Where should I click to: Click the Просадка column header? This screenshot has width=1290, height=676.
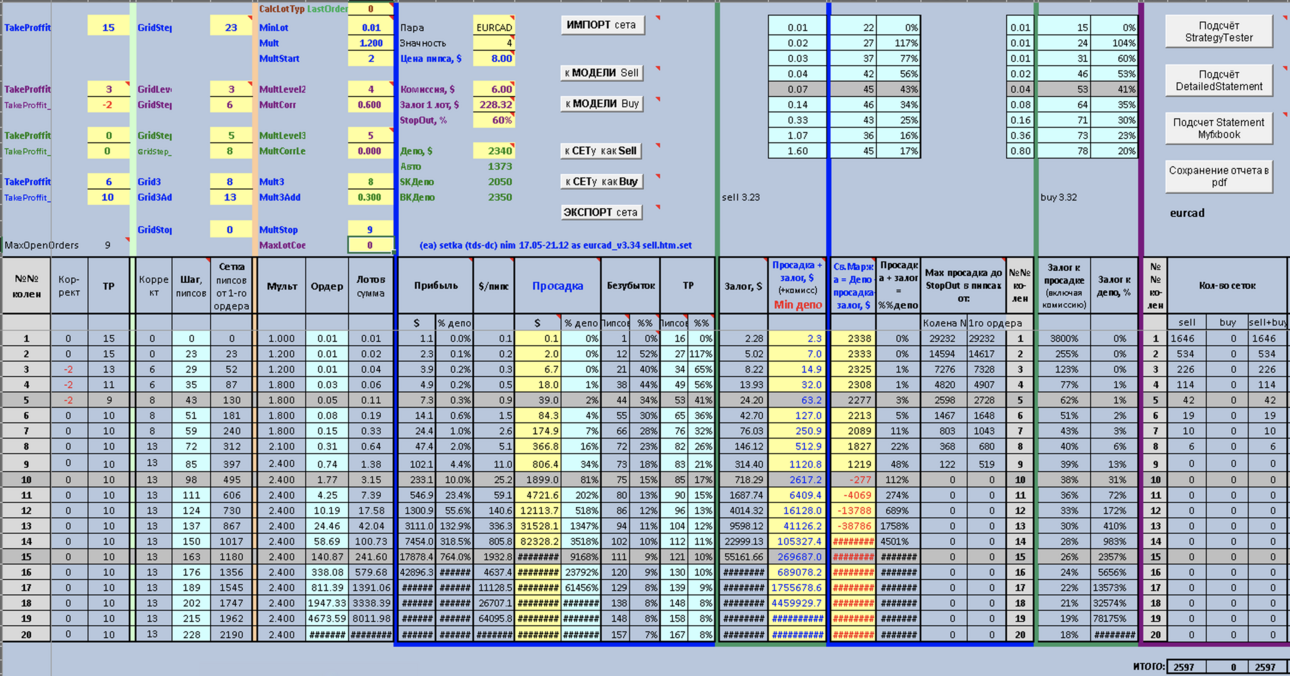[x=557, y=286]
